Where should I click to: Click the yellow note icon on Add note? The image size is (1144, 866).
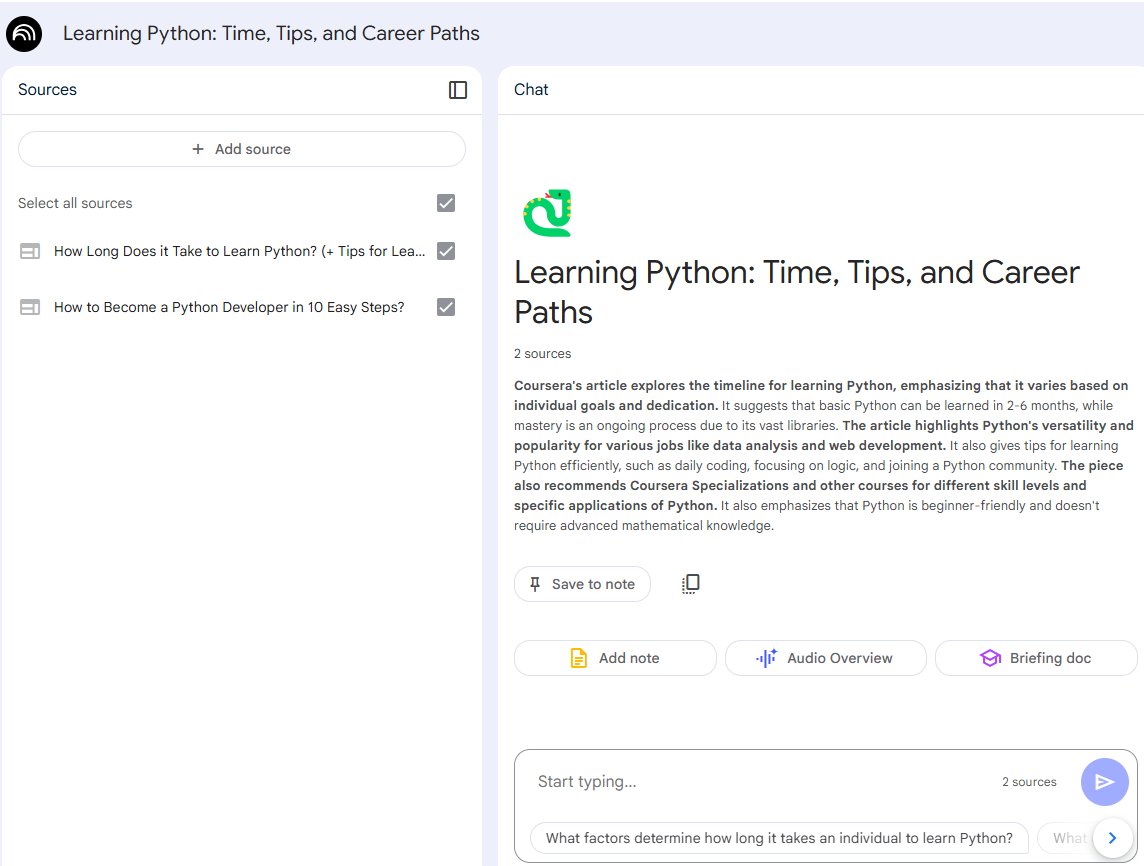pyautogui.click(x=578, y=658)
